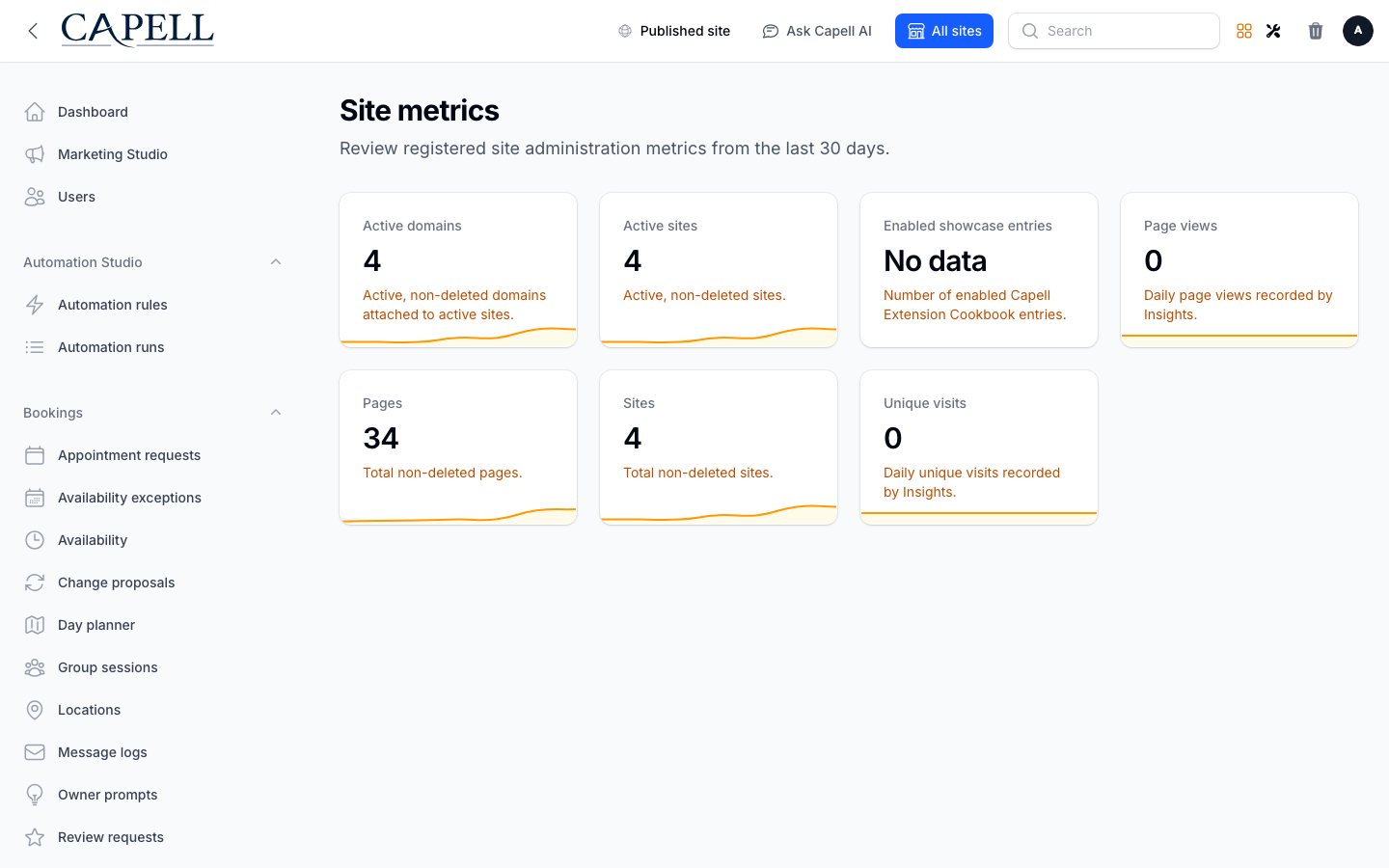Click the "Total non-deleted sites." description
The image size is (1389, 868).
tap(698, 473)
